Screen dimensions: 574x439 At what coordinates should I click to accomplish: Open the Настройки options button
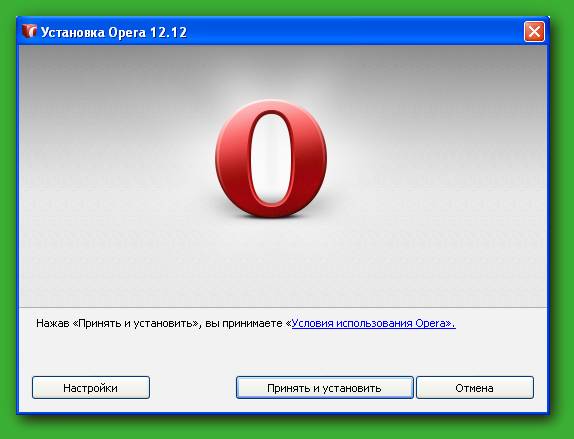(91, 387)
